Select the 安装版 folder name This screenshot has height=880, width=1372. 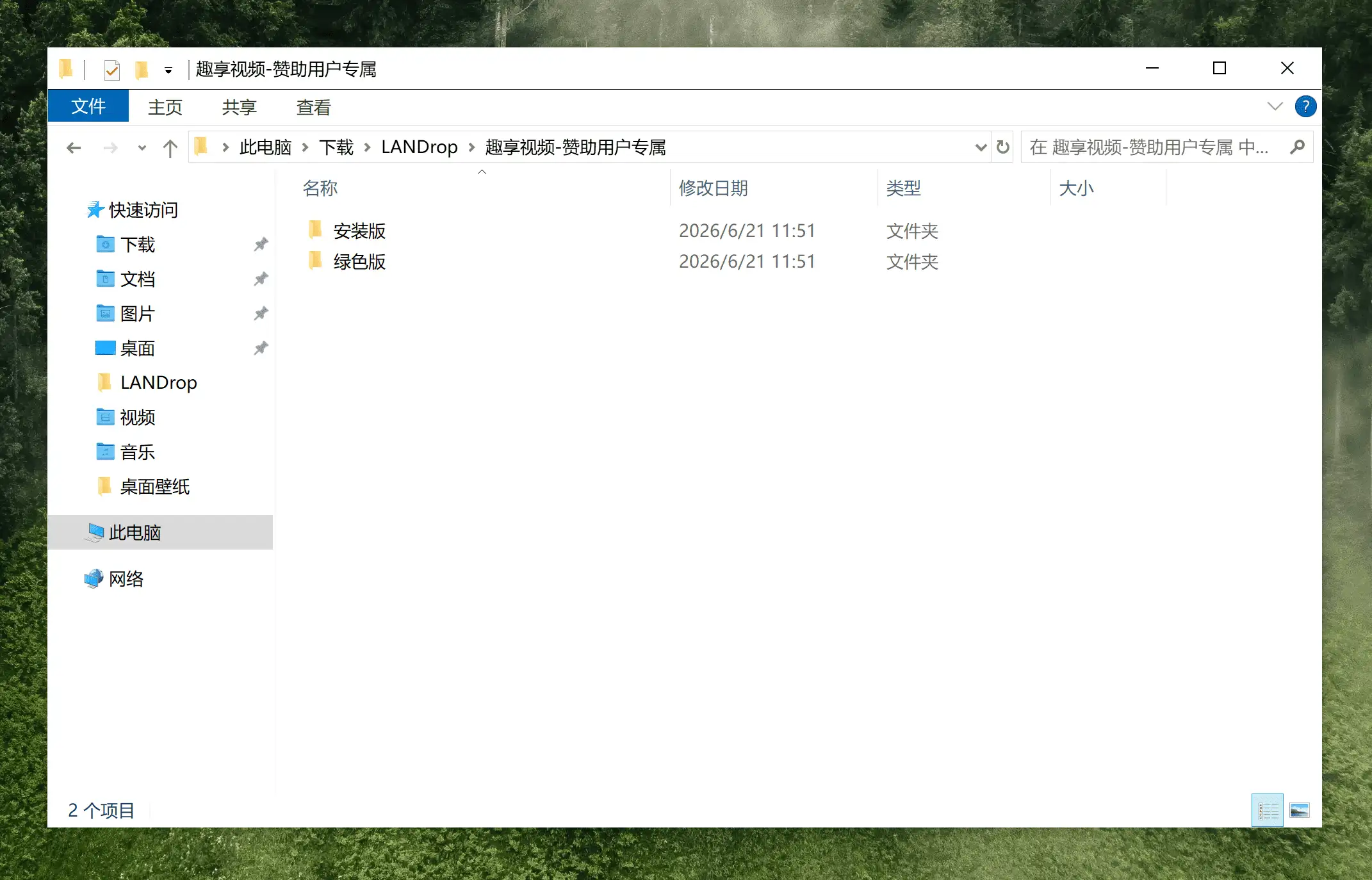point(359,231)
